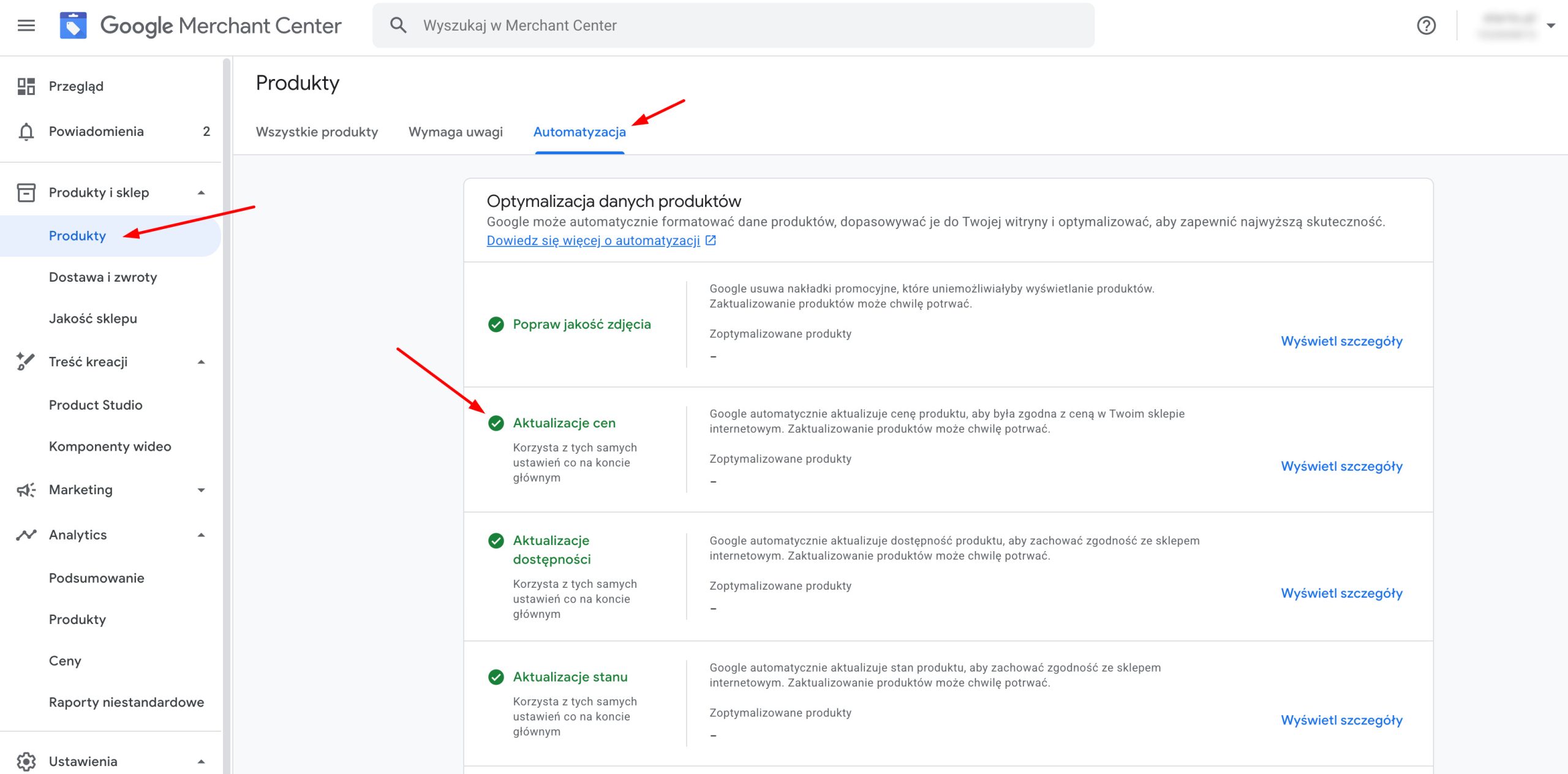This screenshot has width=1568, height=774.
Task: Click Dowiedz się więcej o automatyzacji link
Action: point(593,241)
